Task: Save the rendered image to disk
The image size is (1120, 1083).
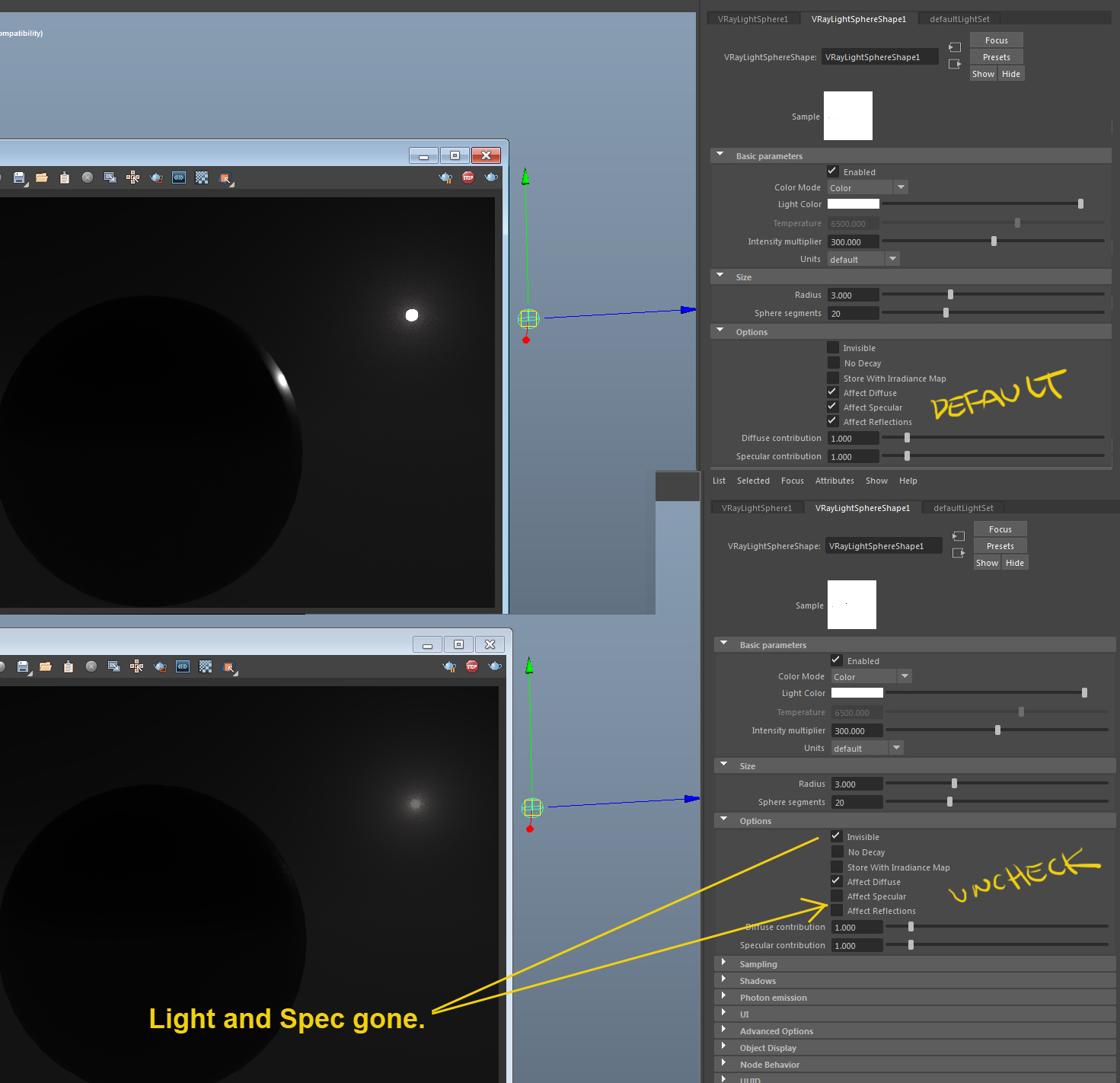Action: pos(19,177)
